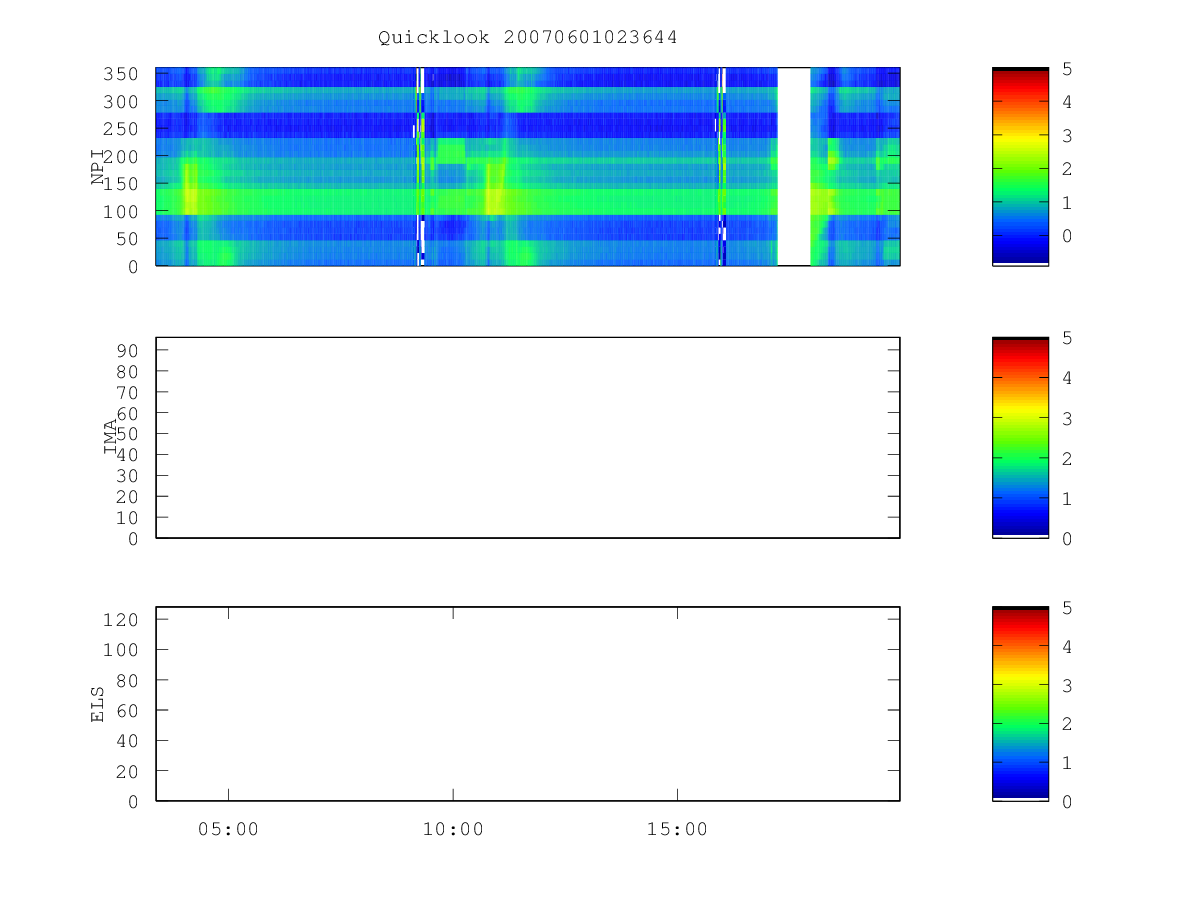Click the 250 tick on NPI axis
1200x900 pixels.
click(x=122, y=129)
